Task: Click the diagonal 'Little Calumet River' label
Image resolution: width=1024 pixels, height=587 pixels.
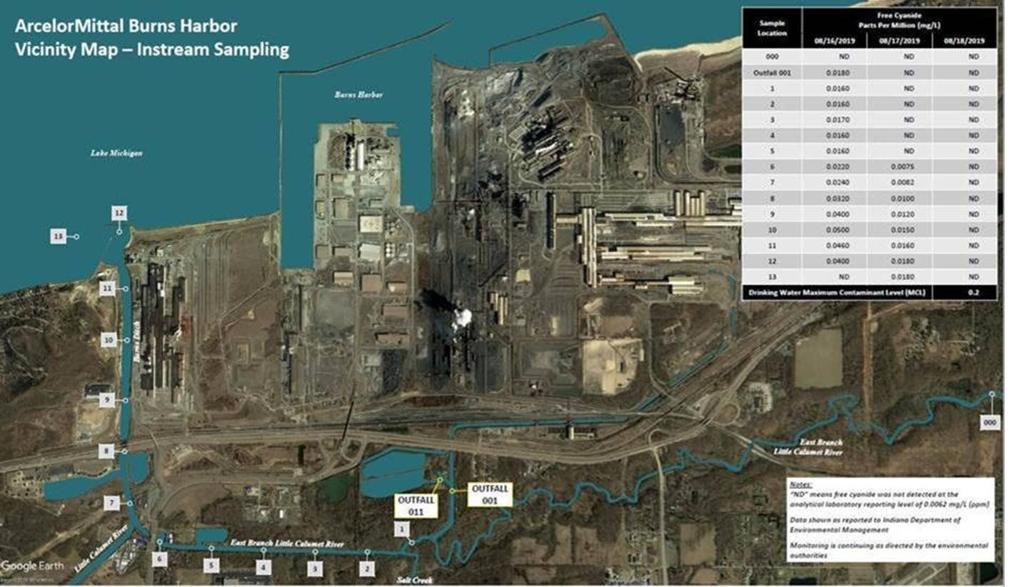Action: pos(101,549)
